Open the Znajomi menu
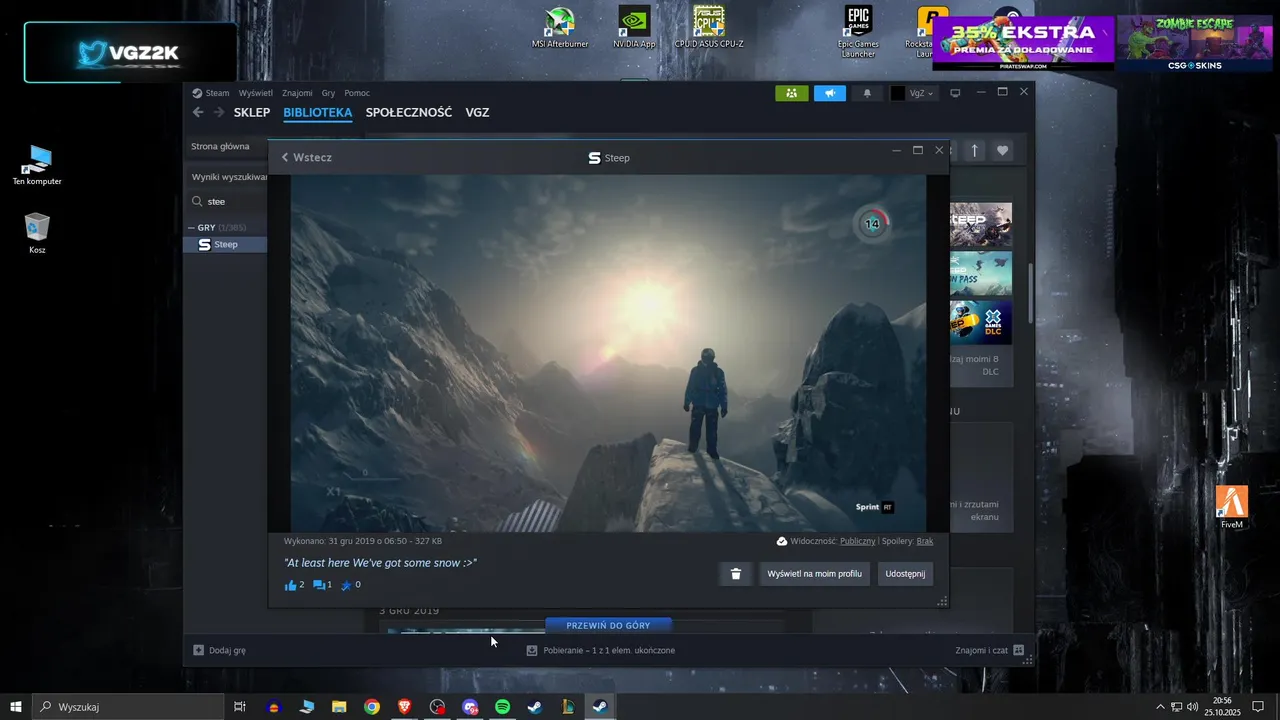Viewport: 1280px width, 720px height. tap(297, 93)
